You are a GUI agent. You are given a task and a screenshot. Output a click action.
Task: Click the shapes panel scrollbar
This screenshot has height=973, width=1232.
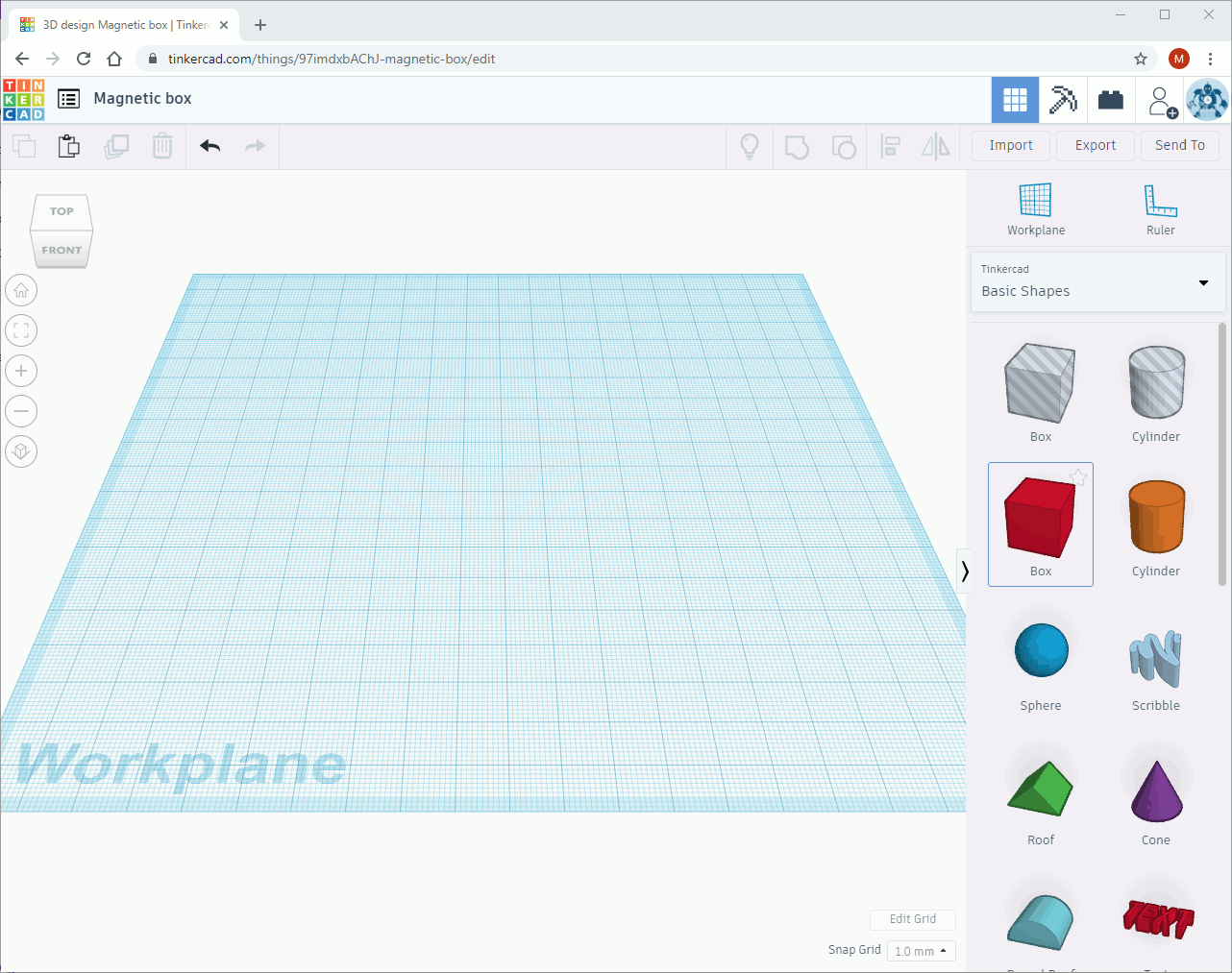click(x=1222, y=453)
